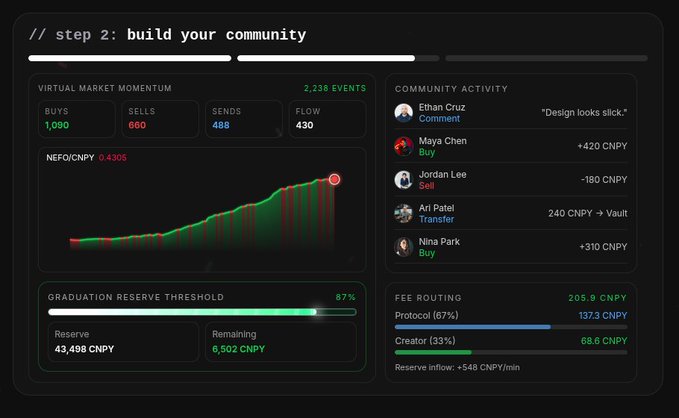Click the 240 CNPY → Vault transfer text
This screenshot has height=418, width=679.
tap(588, 214)
